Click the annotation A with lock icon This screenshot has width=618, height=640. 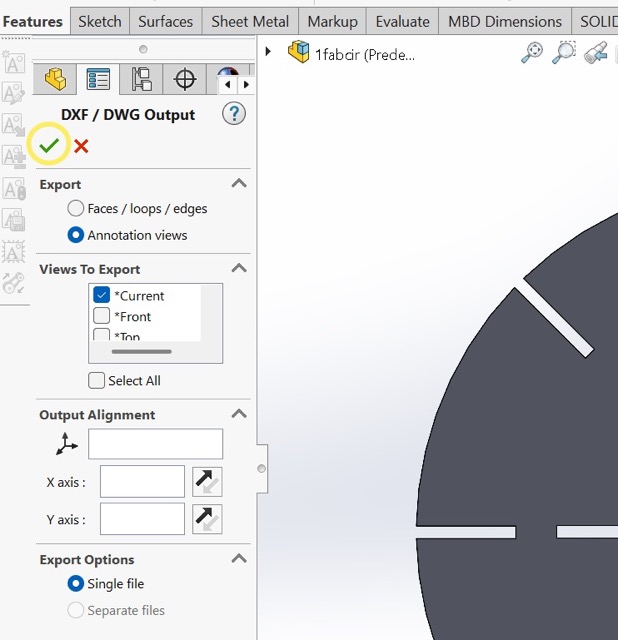[x=13, y=188]
